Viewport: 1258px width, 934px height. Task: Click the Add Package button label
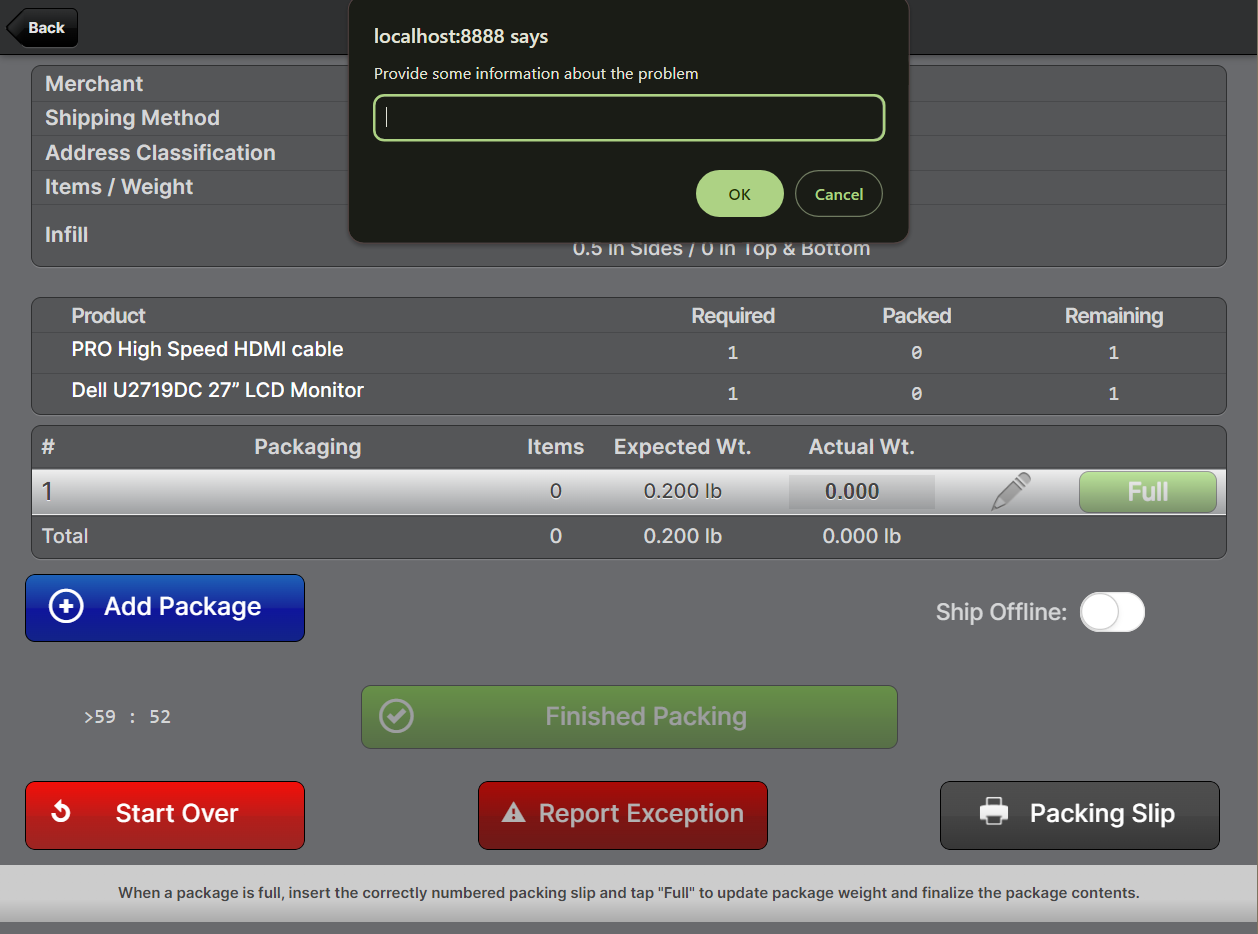[x=182, y=607]
